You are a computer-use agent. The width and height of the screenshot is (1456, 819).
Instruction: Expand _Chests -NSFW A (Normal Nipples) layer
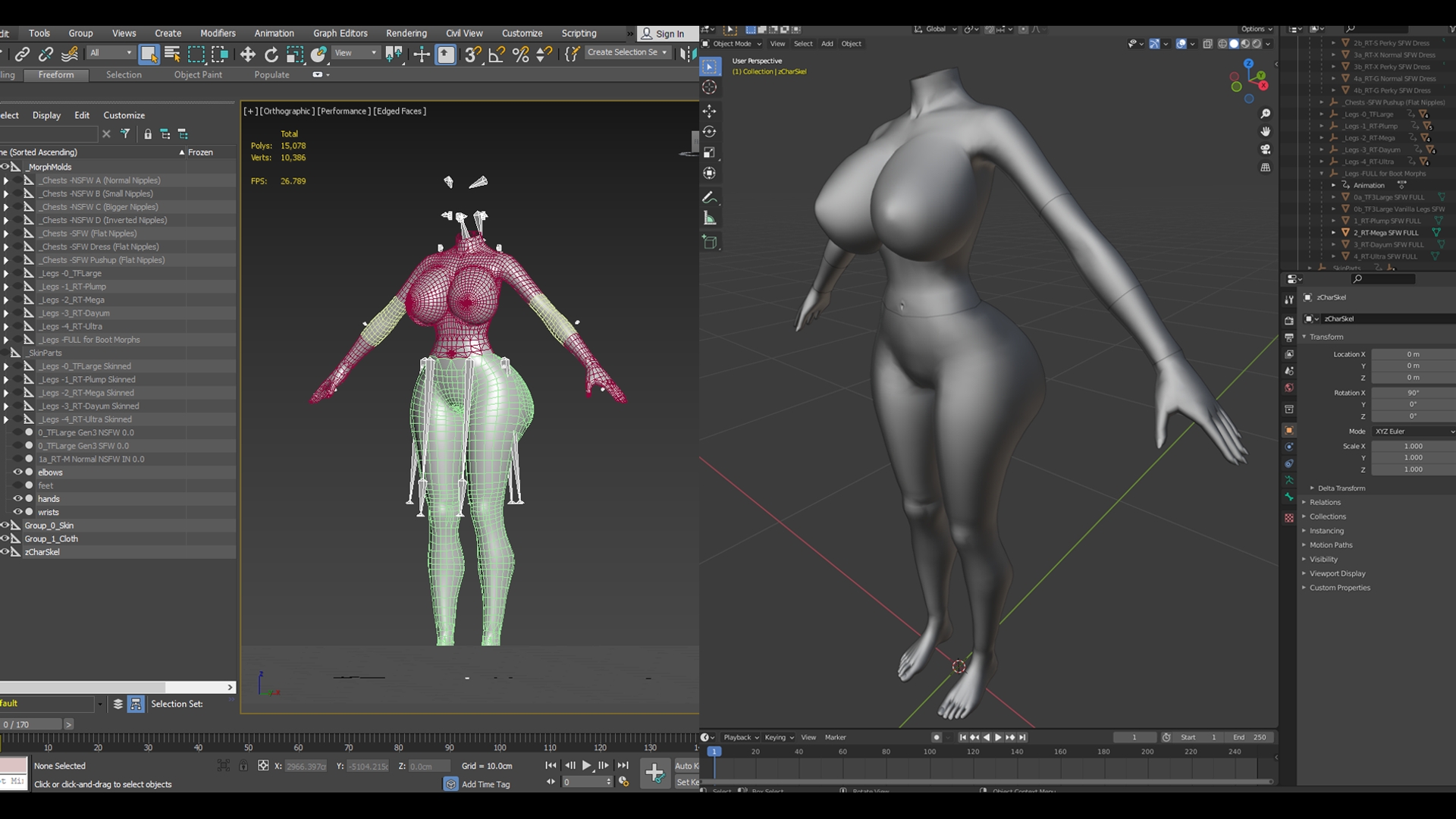(x=6, y=180)
